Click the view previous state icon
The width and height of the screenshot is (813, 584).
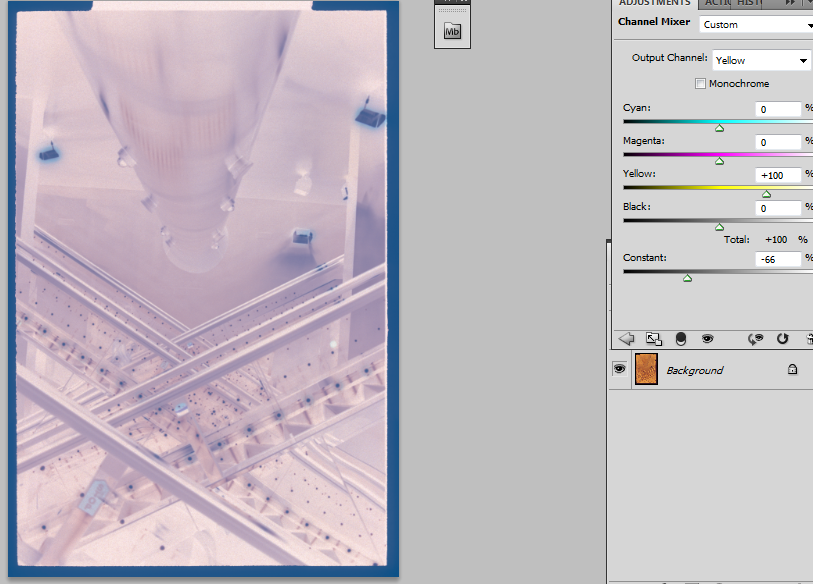coord(757,339)
